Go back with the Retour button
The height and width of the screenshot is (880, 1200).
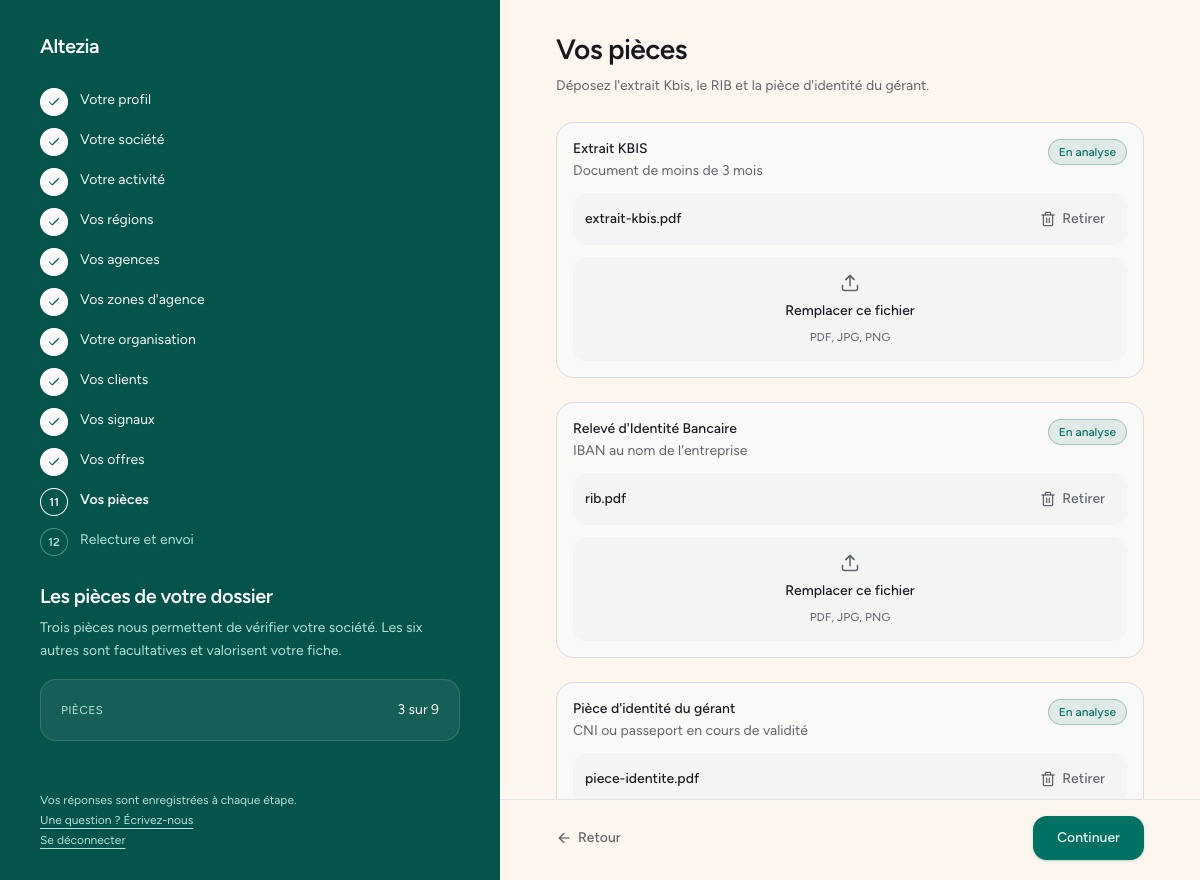coord(589,838)
